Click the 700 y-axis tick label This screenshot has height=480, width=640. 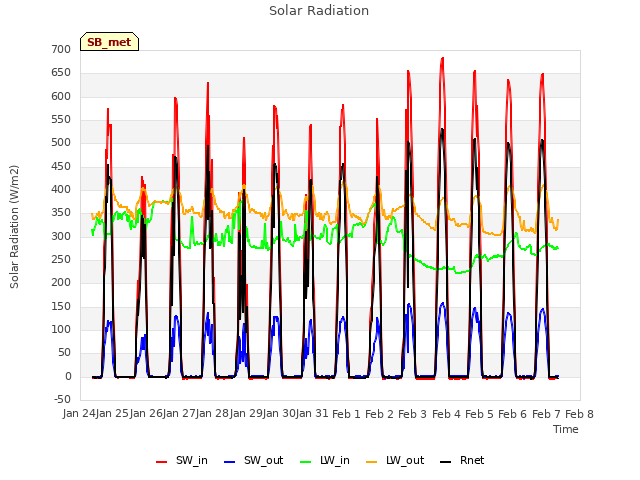pos(61,49)
